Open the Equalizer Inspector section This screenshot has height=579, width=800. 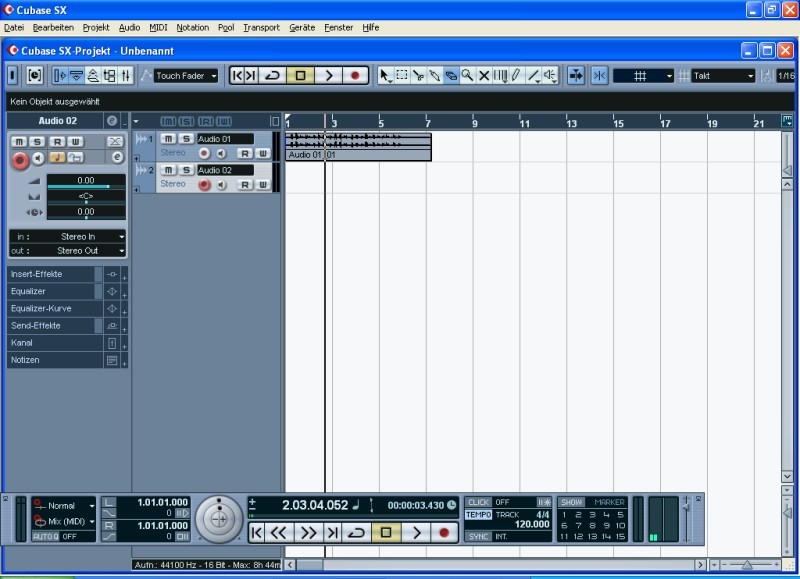pyautogui.click(x=55, y=291)
